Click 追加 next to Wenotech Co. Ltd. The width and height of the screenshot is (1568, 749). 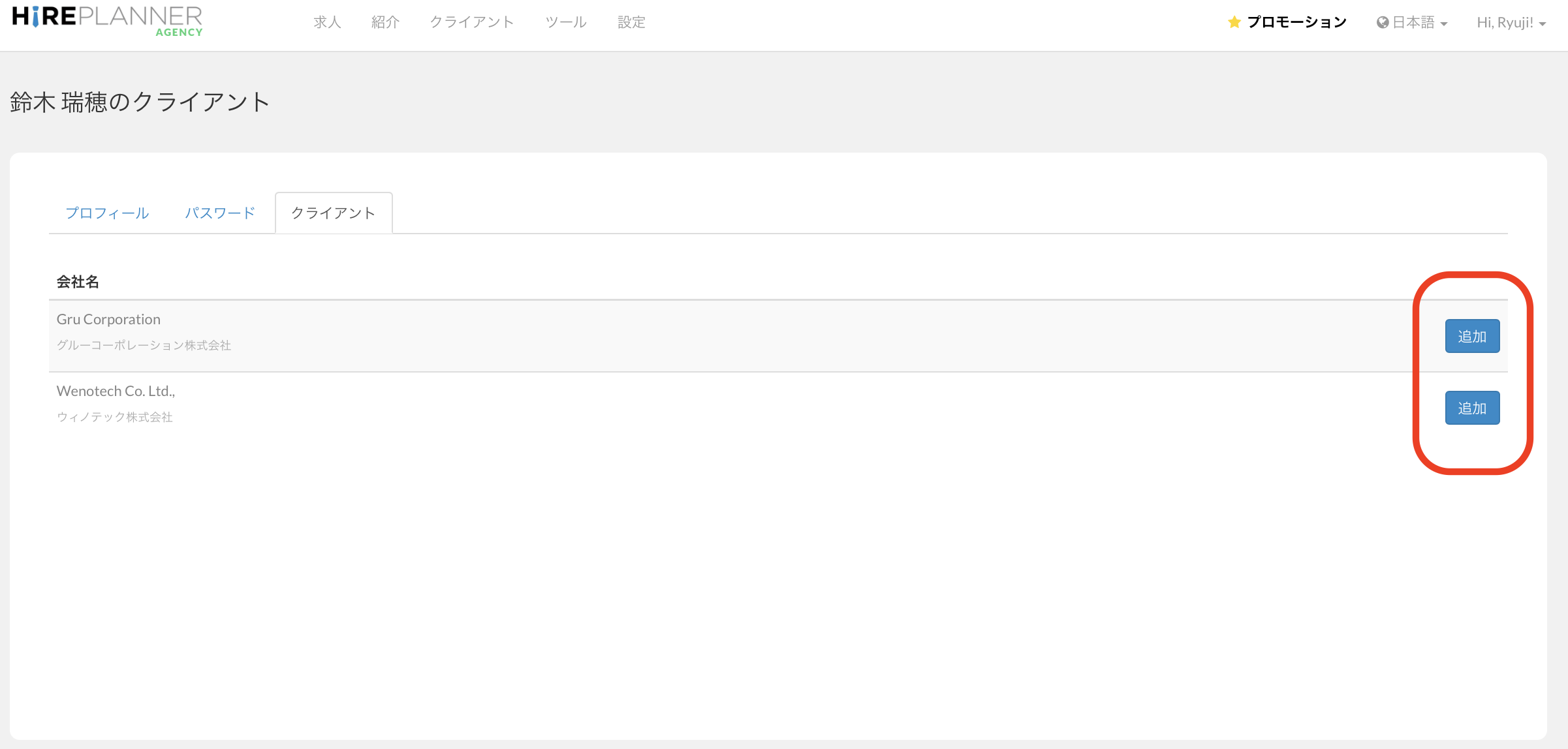pyautogui.click(x=1472, y=407)
